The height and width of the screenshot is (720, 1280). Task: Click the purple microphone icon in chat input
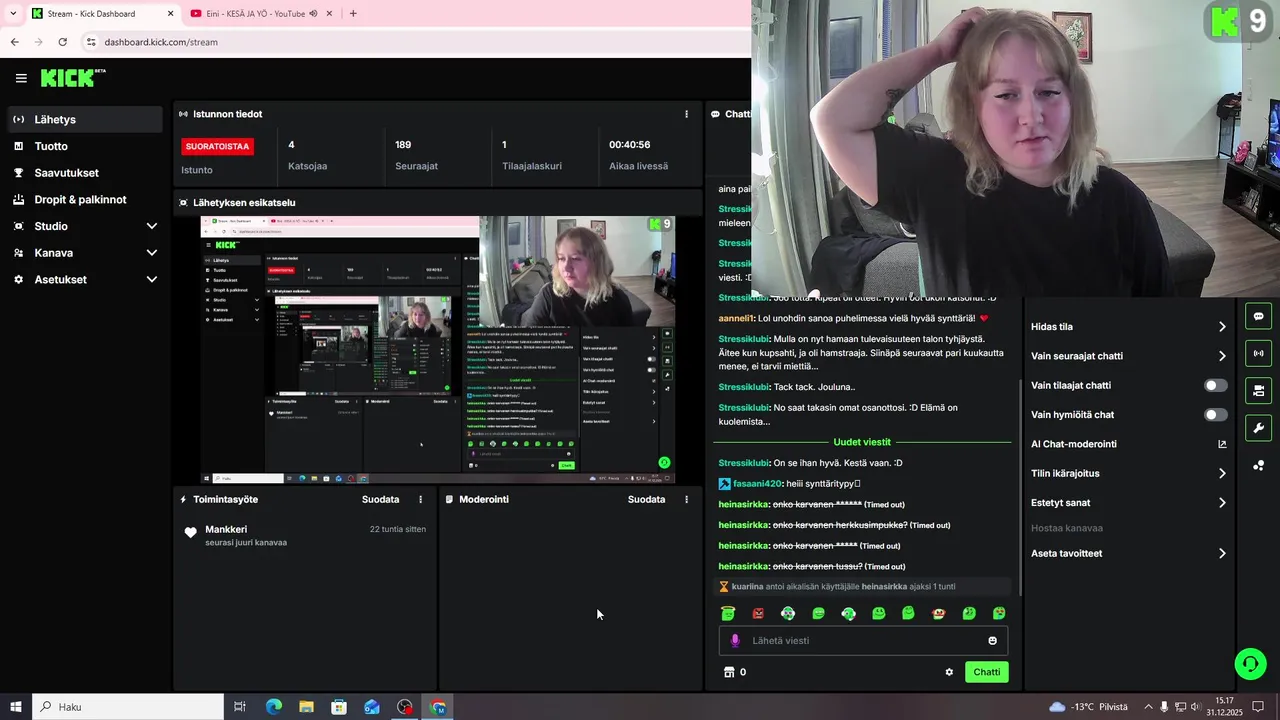735,641
